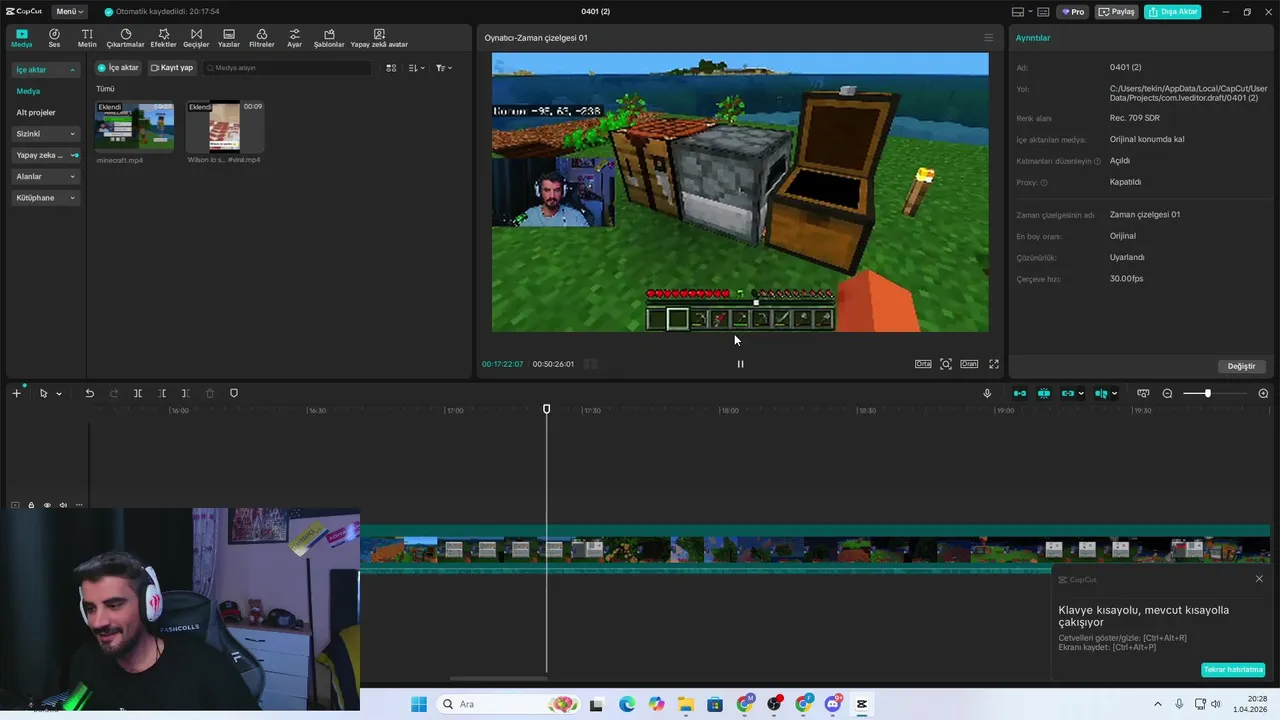Open the Geçişler transitions tab
The width and height of the screenshot is (1280, 720).
[196, 38]
